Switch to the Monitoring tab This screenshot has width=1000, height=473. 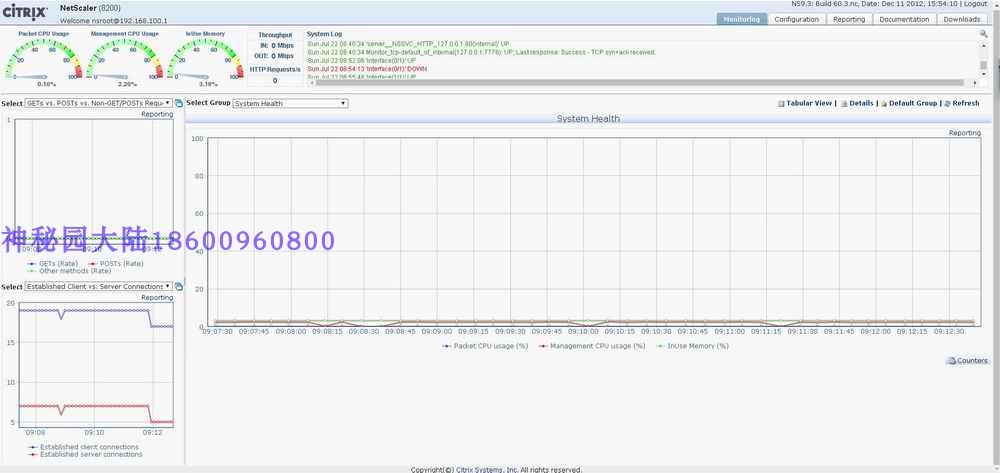click(741, 19)
